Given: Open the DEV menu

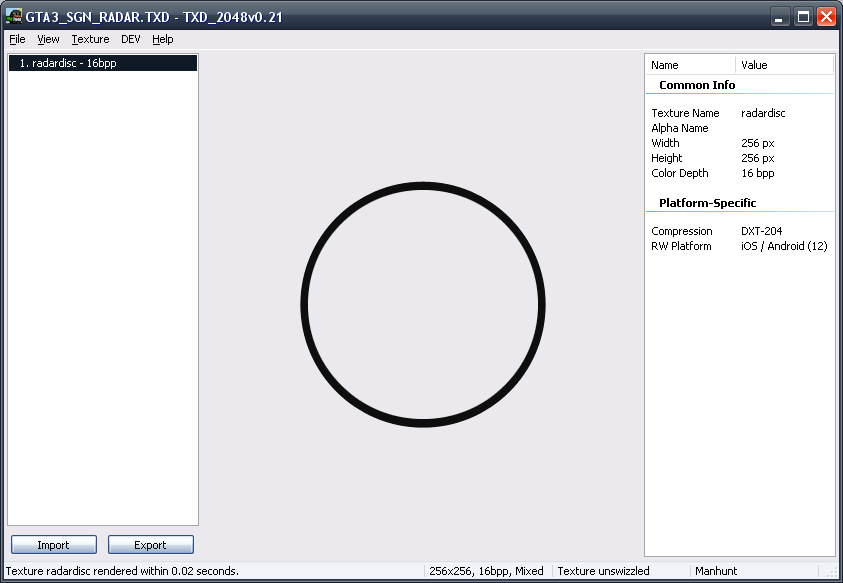Looking at the screenshot, I should 131,39.
